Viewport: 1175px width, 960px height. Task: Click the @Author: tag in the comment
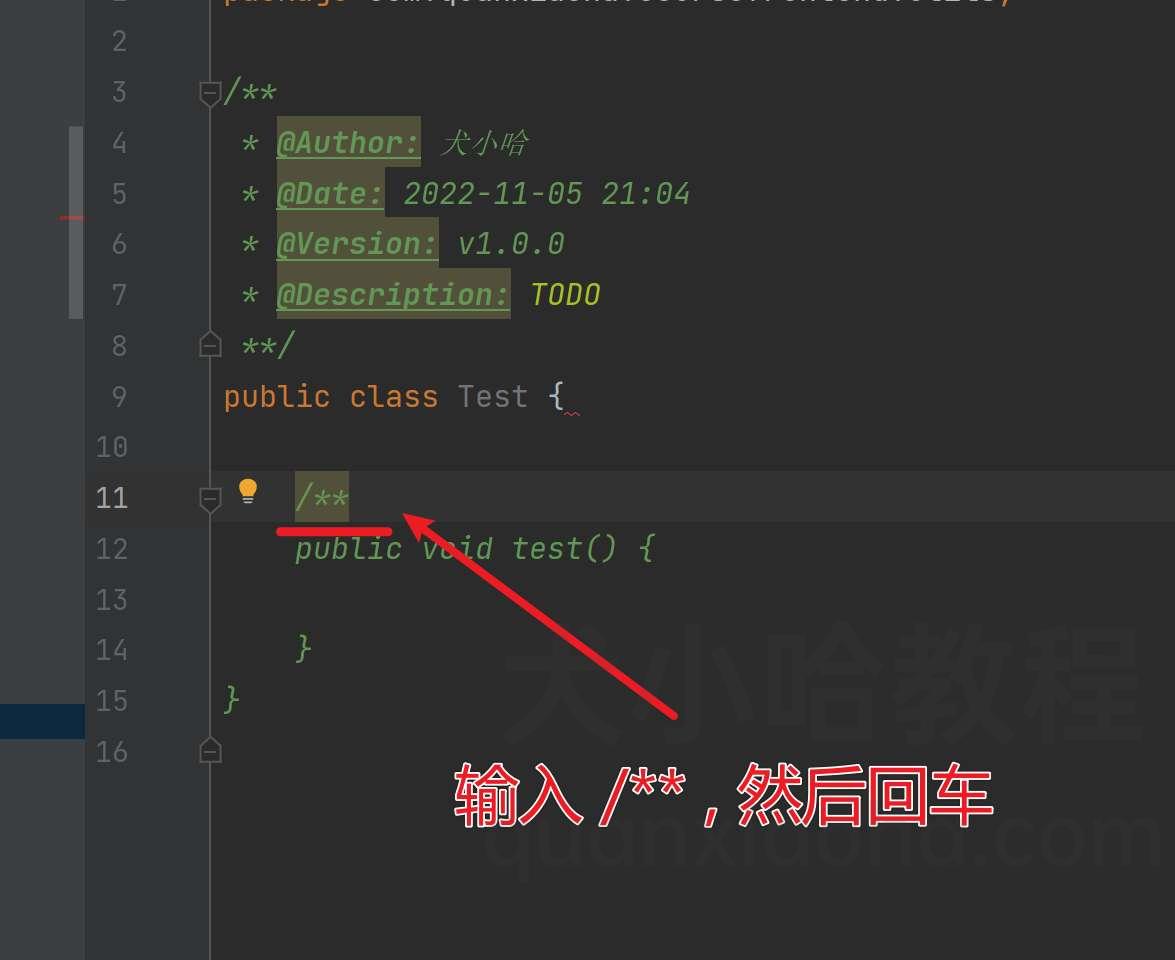347,142
